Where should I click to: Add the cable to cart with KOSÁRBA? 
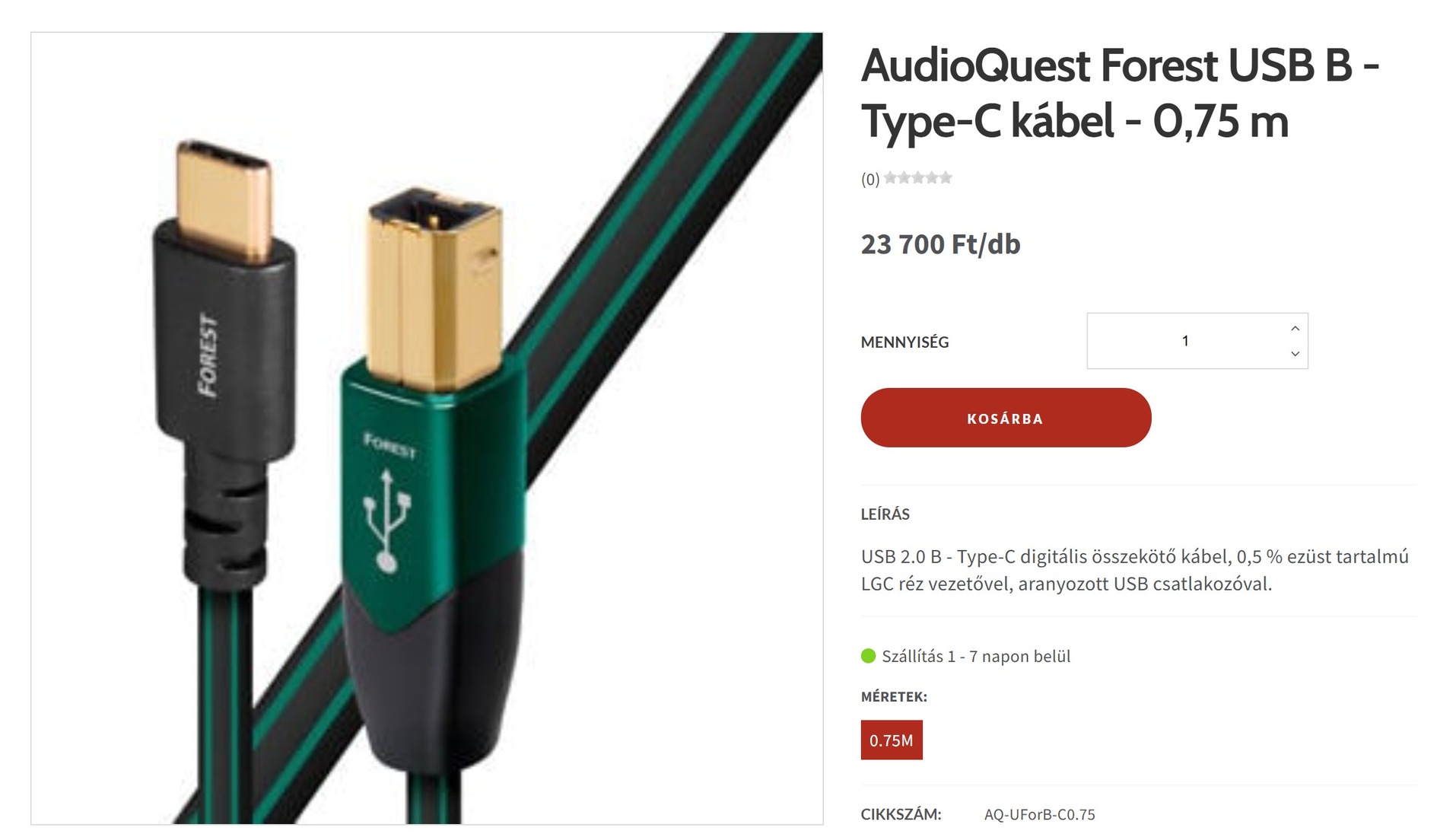point(1006,418)
